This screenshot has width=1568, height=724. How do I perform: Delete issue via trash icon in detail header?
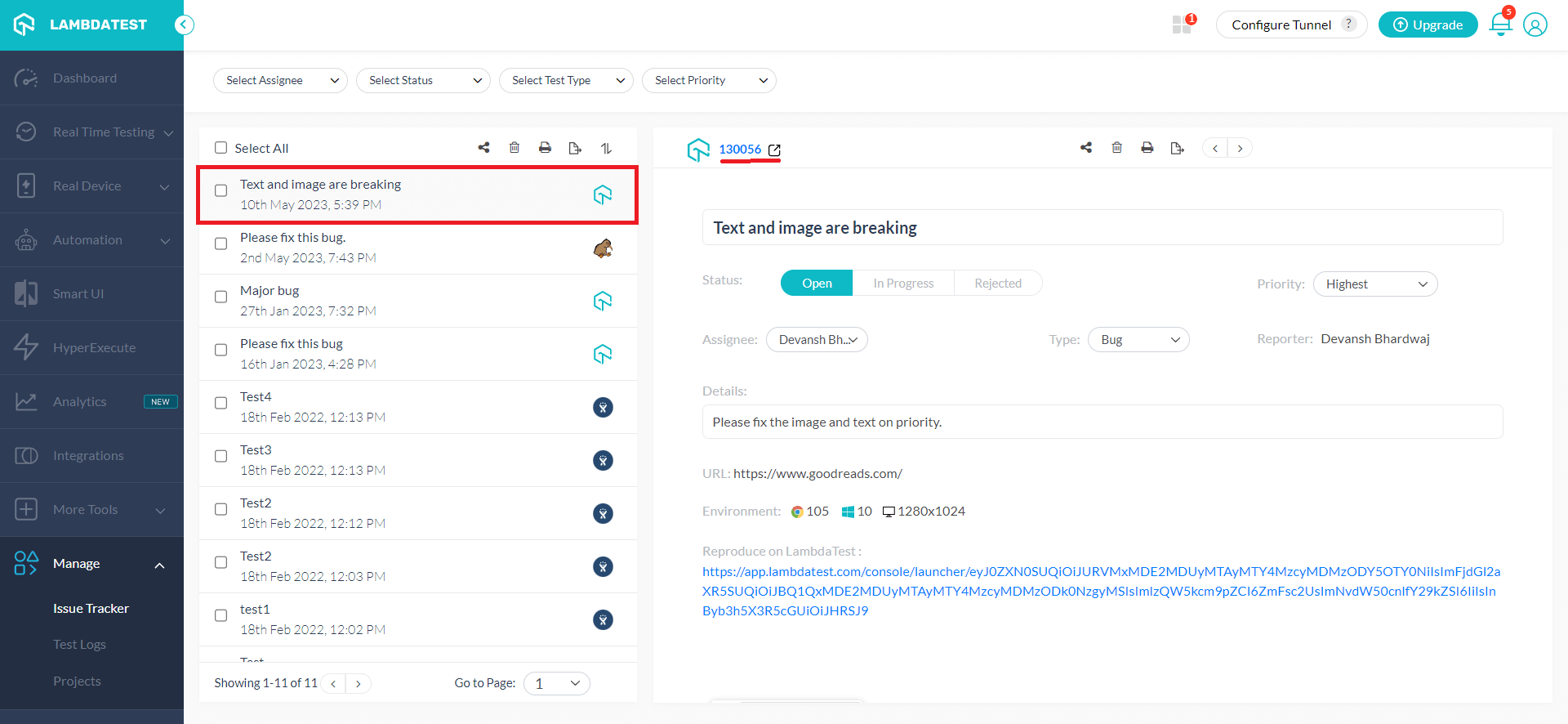coord(1116,148)
